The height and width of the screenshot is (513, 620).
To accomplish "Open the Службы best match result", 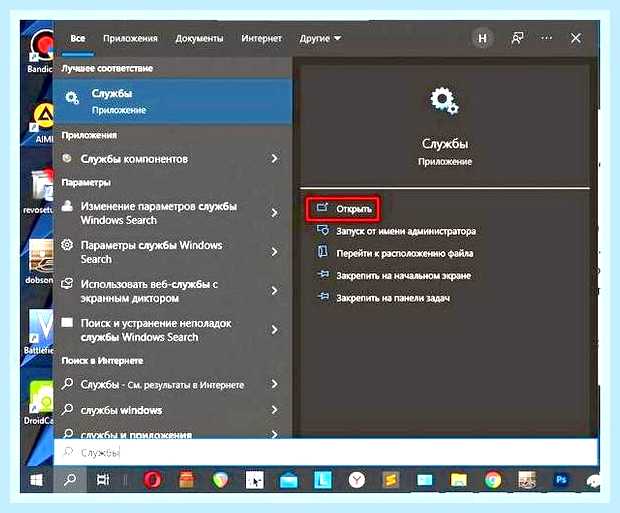I will pyautogui.click(x=173, y=101).
